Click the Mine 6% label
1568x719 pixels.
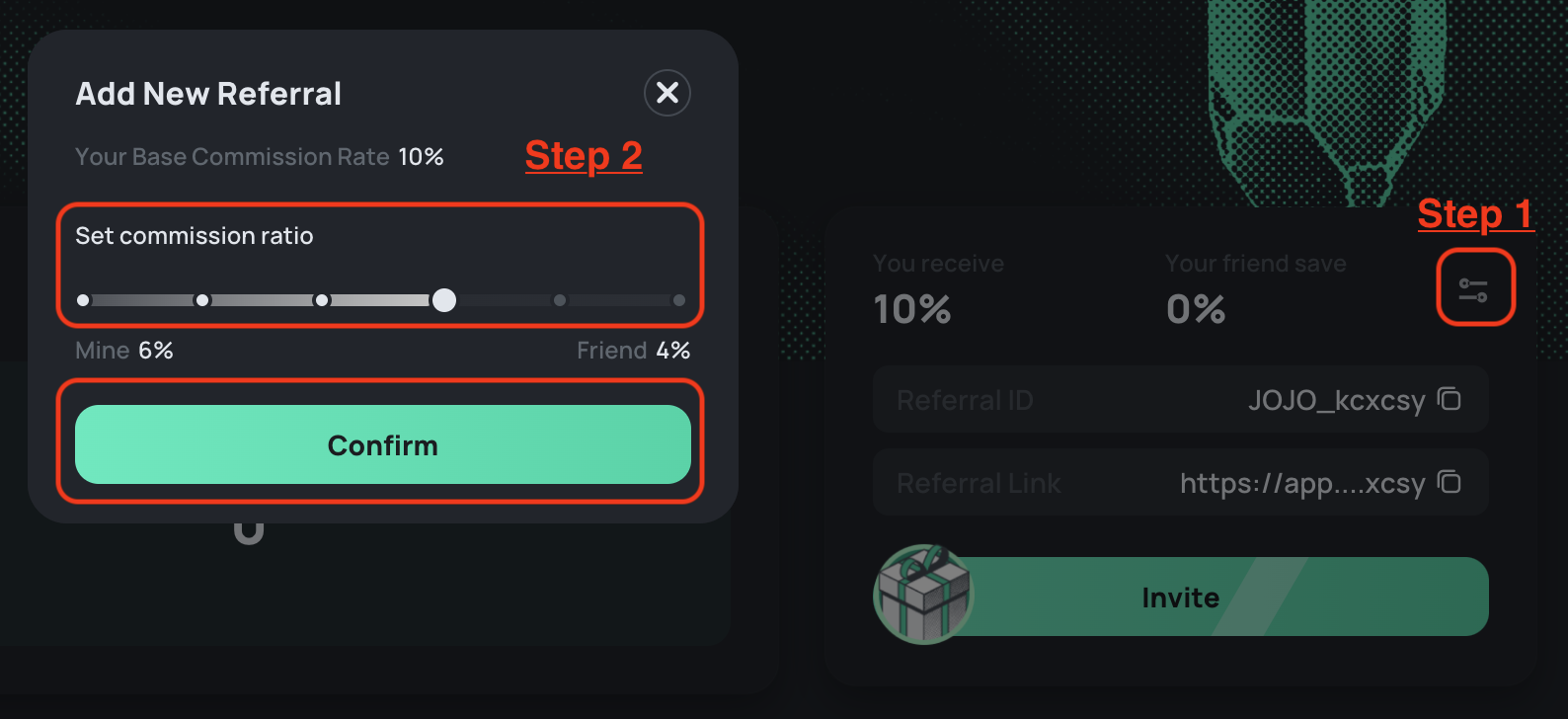tap(124, 351)
